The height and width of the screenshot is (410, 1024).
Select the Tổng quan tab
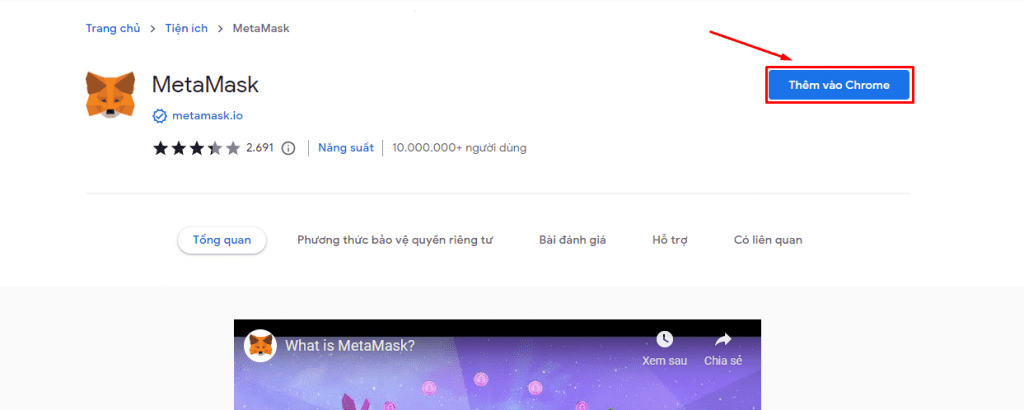222,240
